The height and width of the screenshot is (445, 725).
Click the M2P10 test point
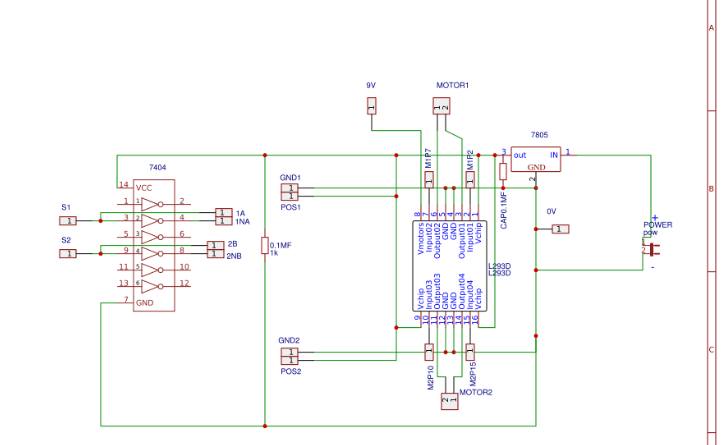(x=429, y=351)
